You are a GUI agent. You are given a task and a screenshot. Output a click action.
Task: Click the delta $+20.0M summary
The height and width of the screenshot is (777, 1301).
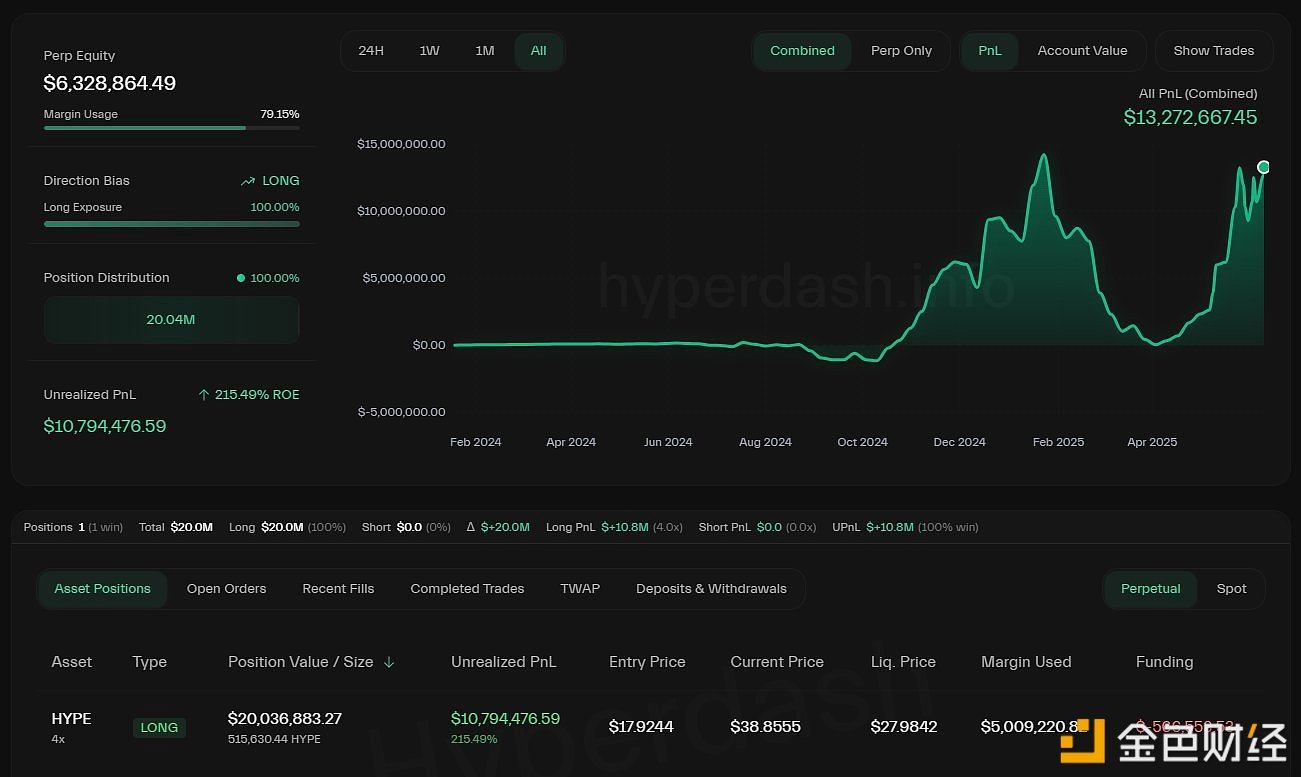click(x=498, y=527)
